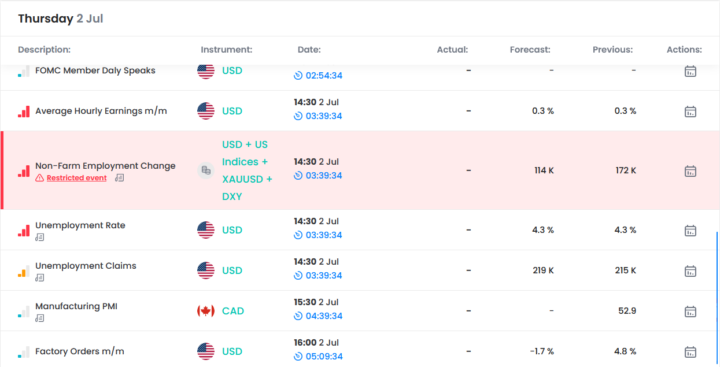The image size is (720, 367).
Task: Click the Forecast column header
Action: [x=530, y=50]
